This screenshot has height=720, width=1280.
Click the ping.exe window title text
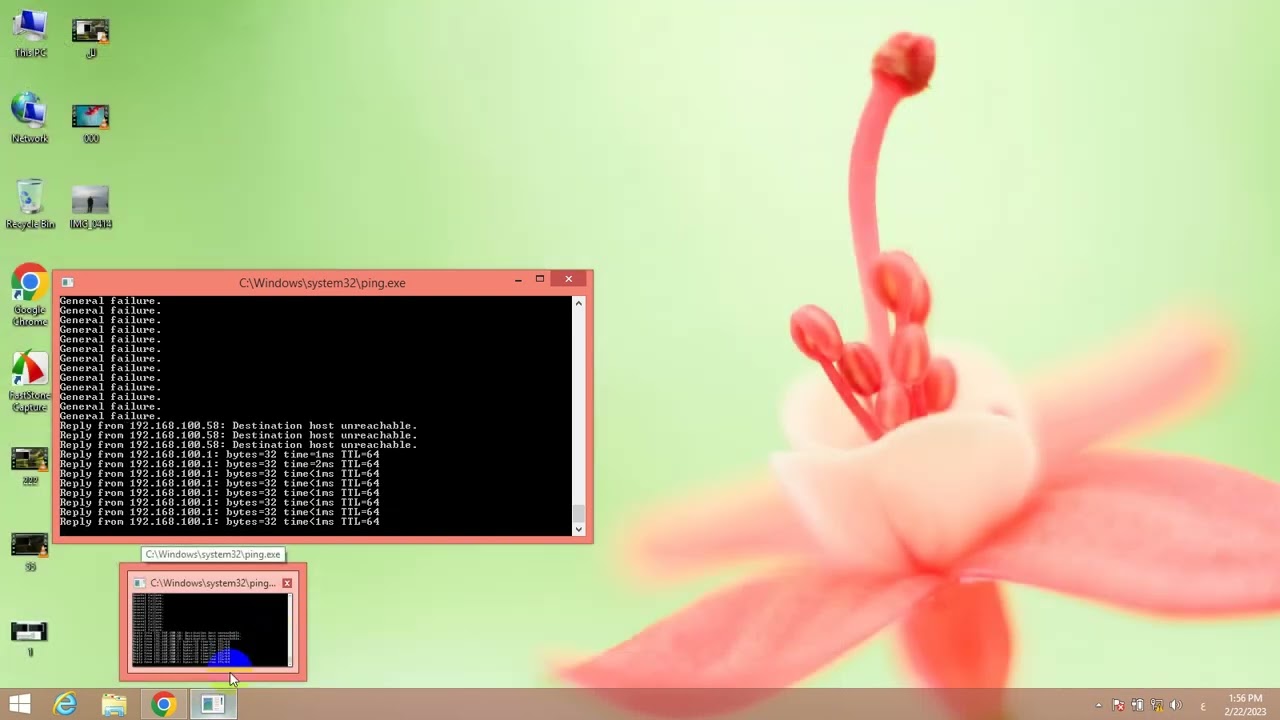tap(322, 283)
